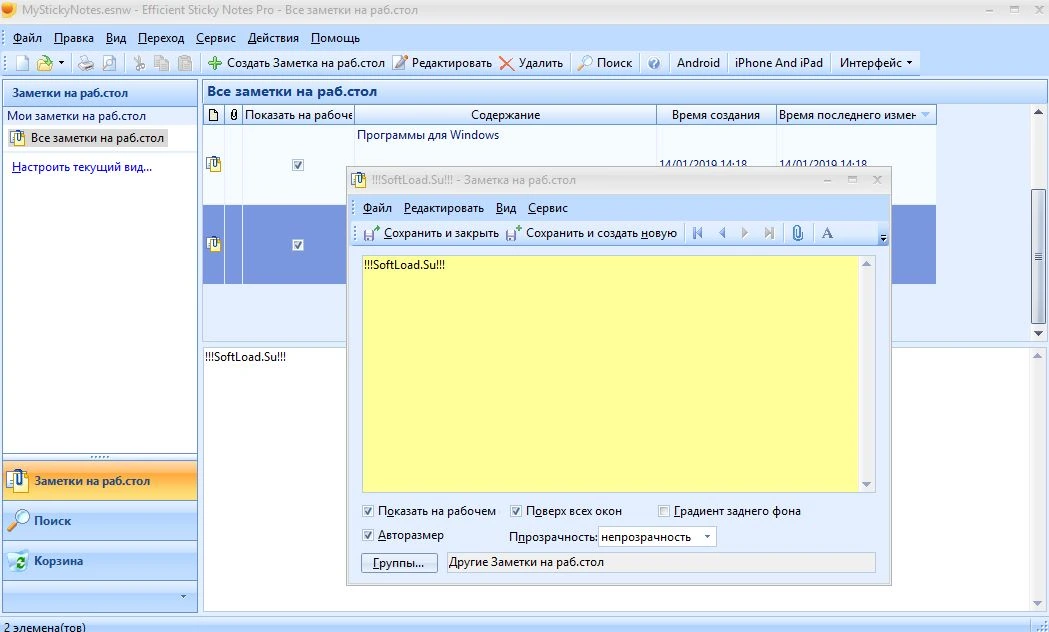
Task: Click the font A icon in note toolbar
Action: tap(828, 233)
